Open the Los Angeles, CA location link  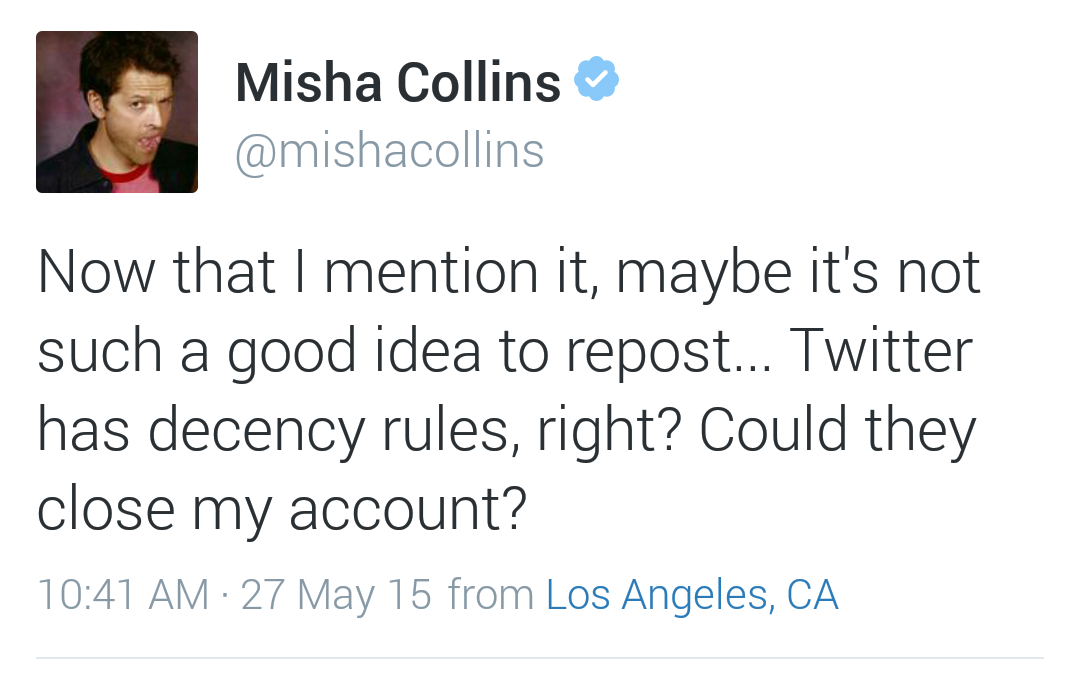(x=692, y=595)
